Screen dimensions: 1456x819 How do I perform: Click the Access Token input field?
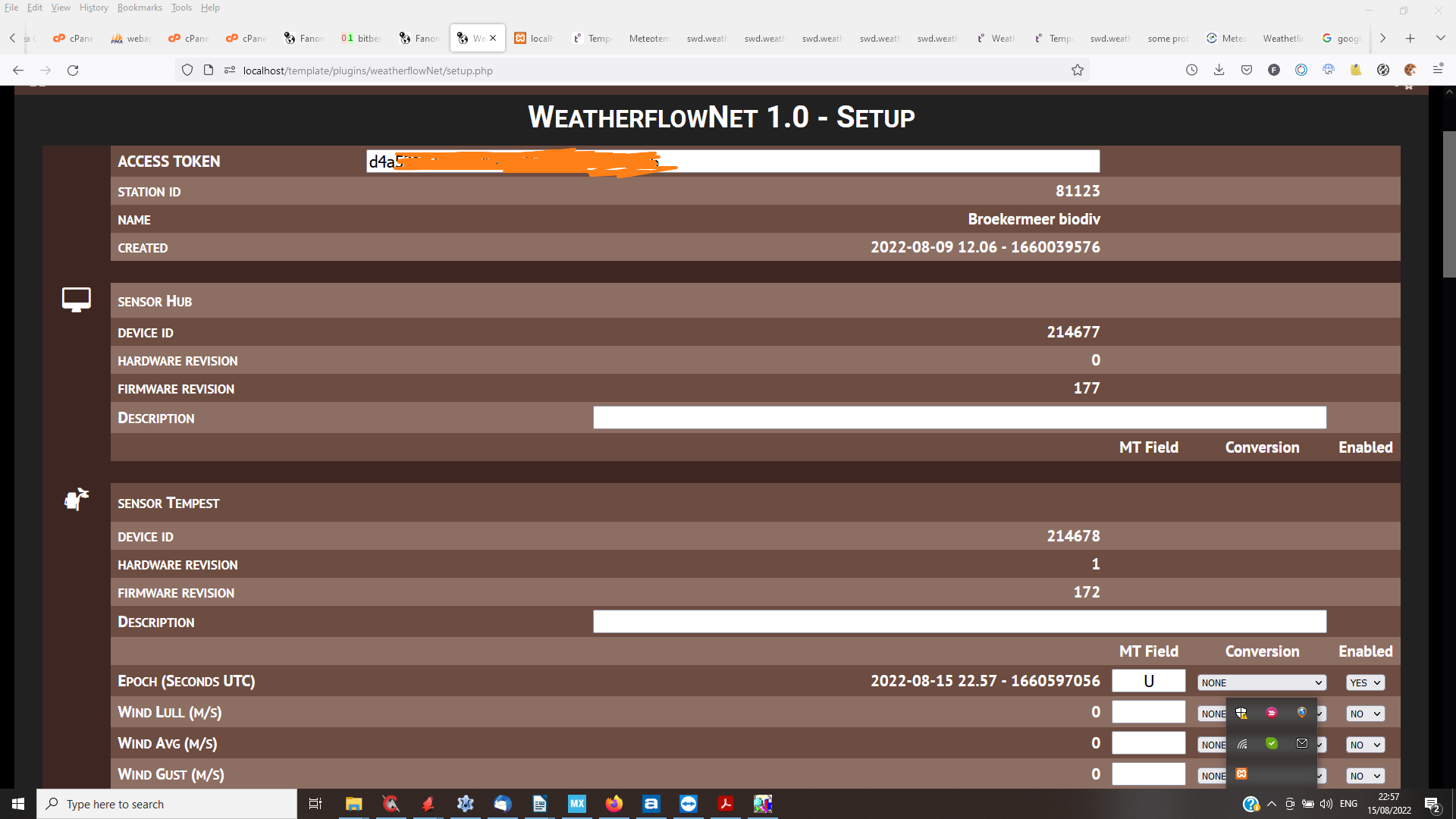(733, 161)
